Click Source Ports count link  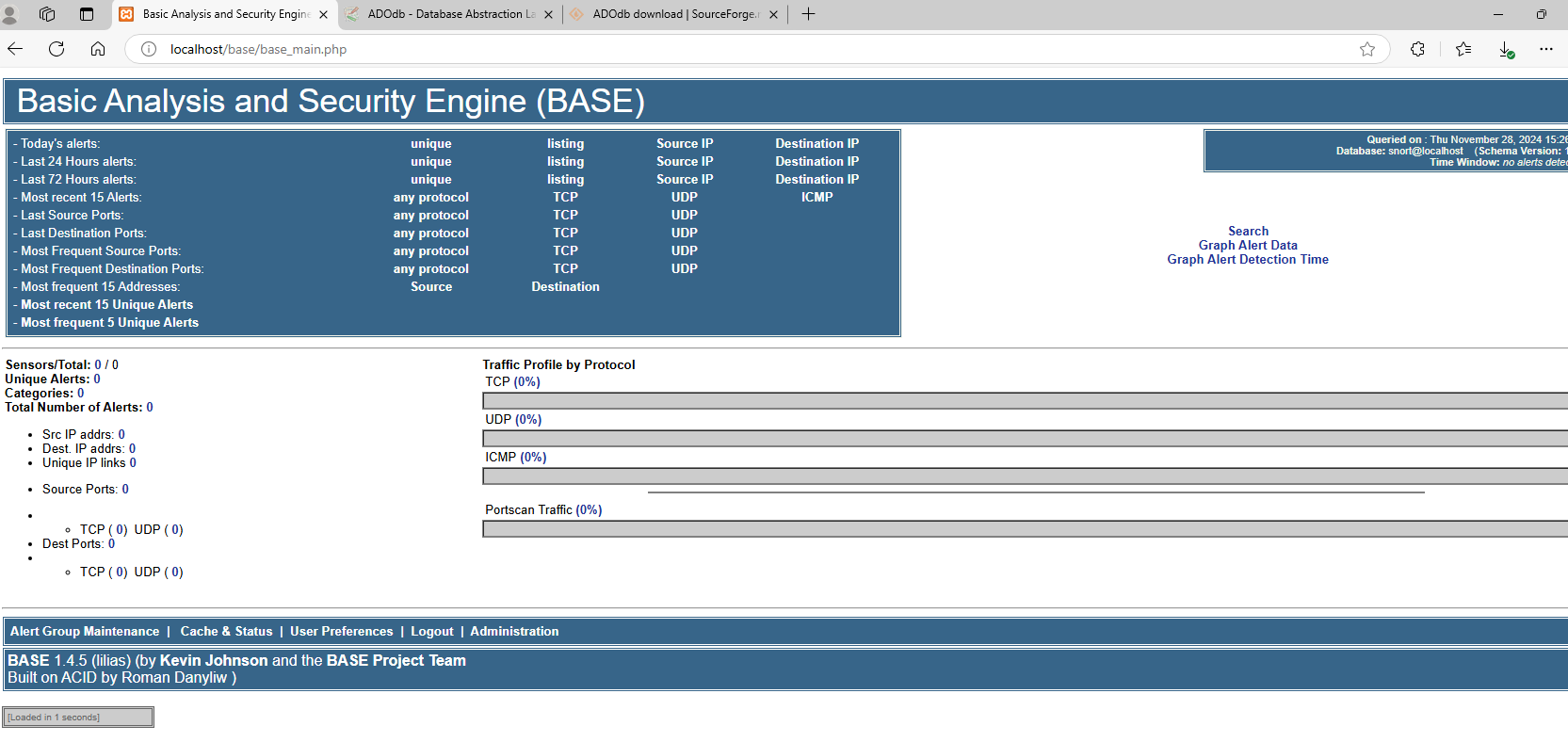[x=125, y=489]
